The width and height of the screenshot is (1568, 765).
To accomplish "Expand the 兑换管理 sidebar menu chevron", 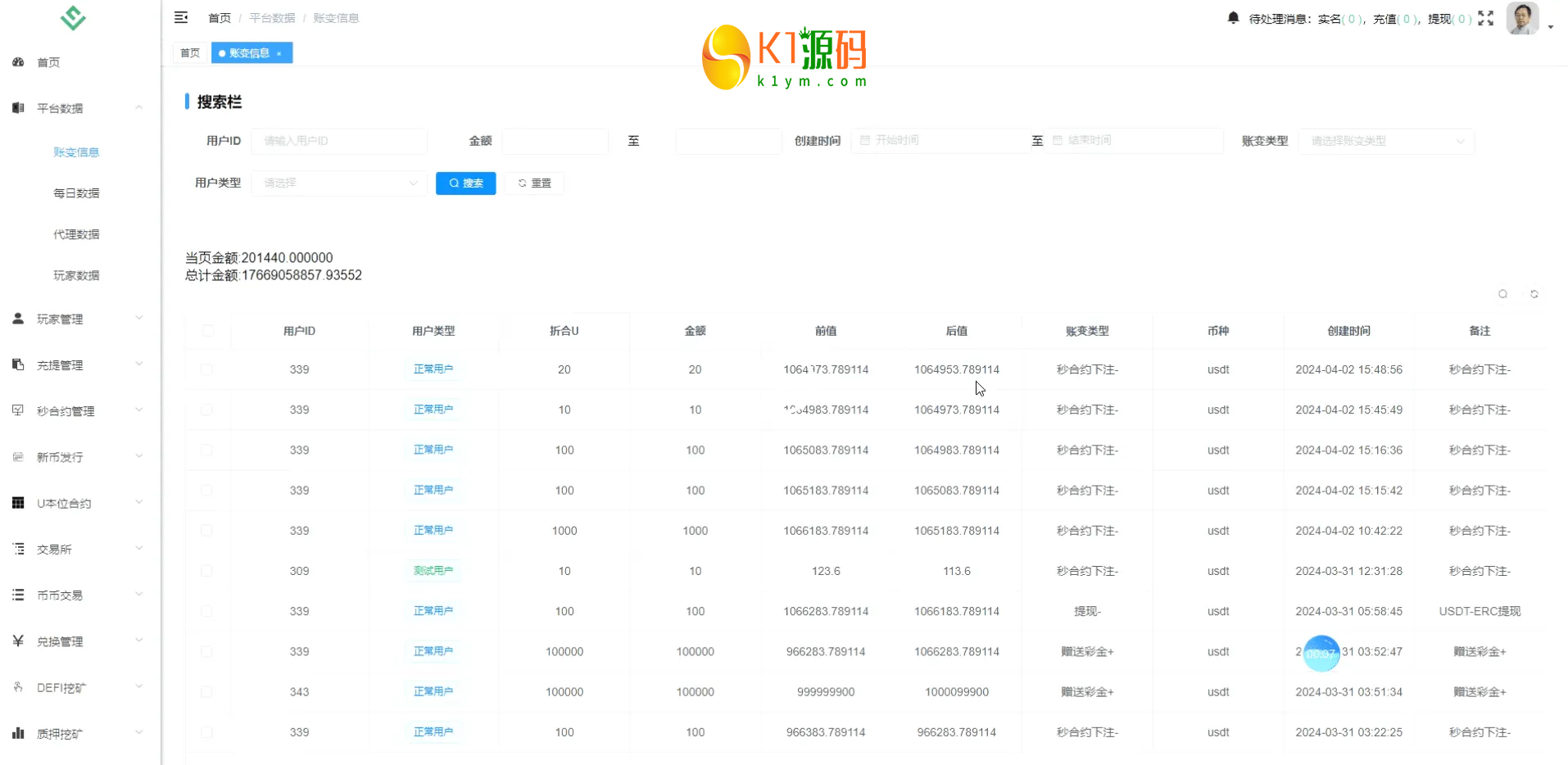I will click(138, 641).
